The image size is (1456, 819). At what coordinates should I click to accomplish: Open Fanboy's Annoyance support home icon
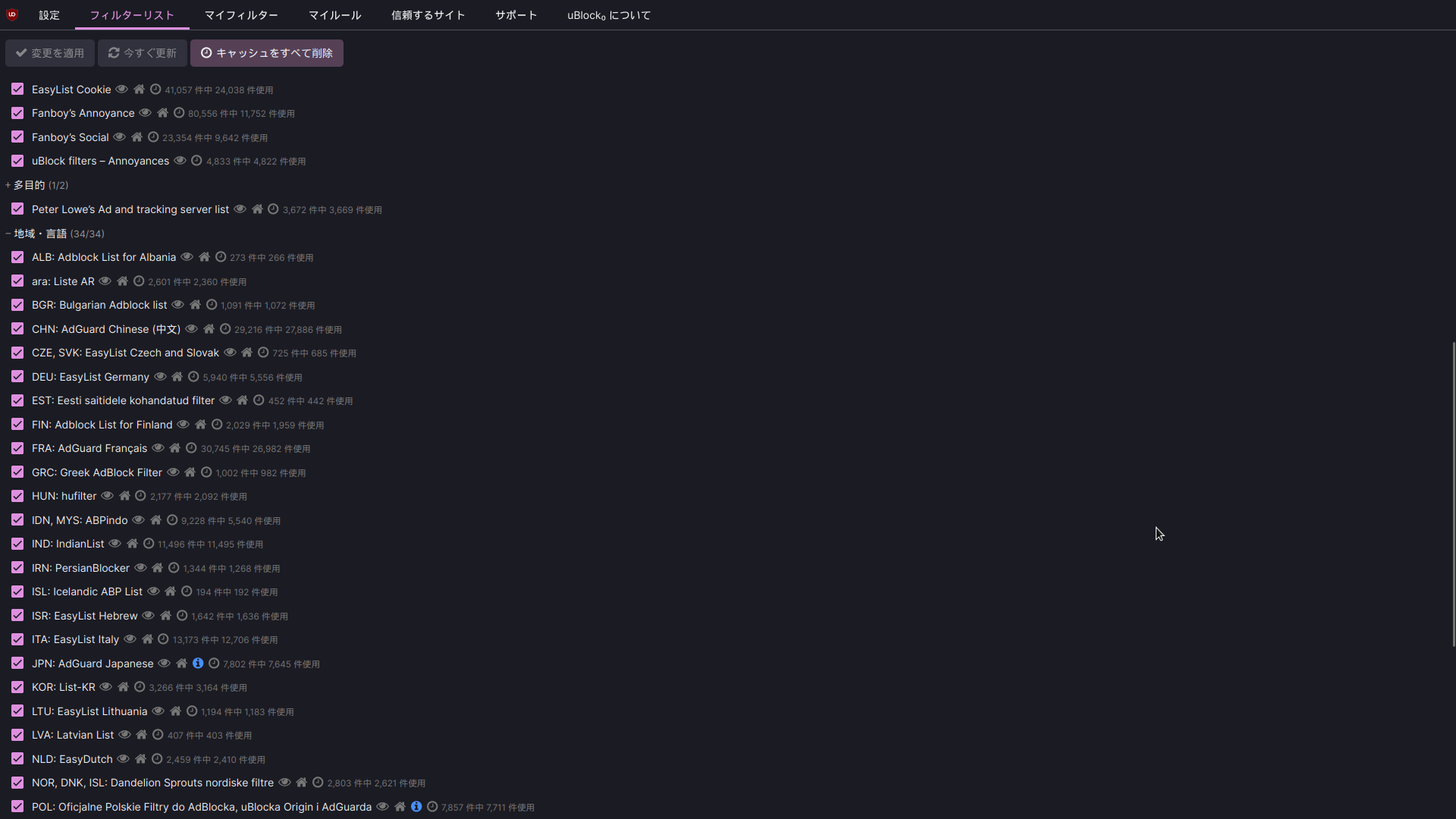[x=162, y=113]
